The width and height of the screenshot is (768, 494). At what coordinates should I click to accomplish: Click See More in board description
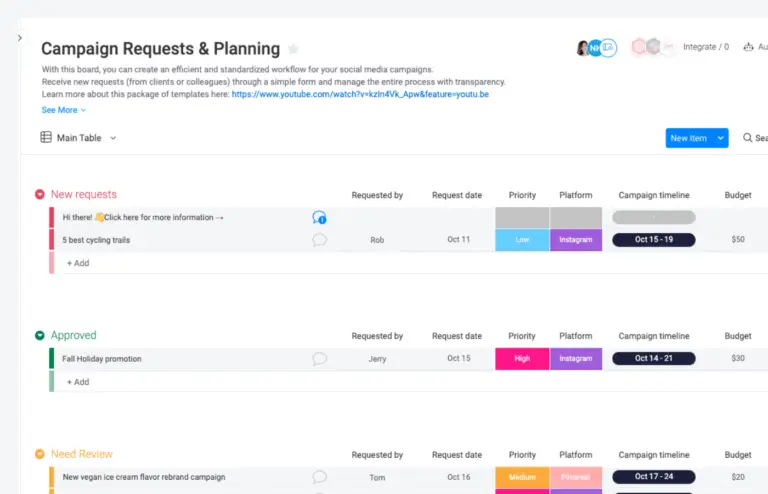coord(63,110)
